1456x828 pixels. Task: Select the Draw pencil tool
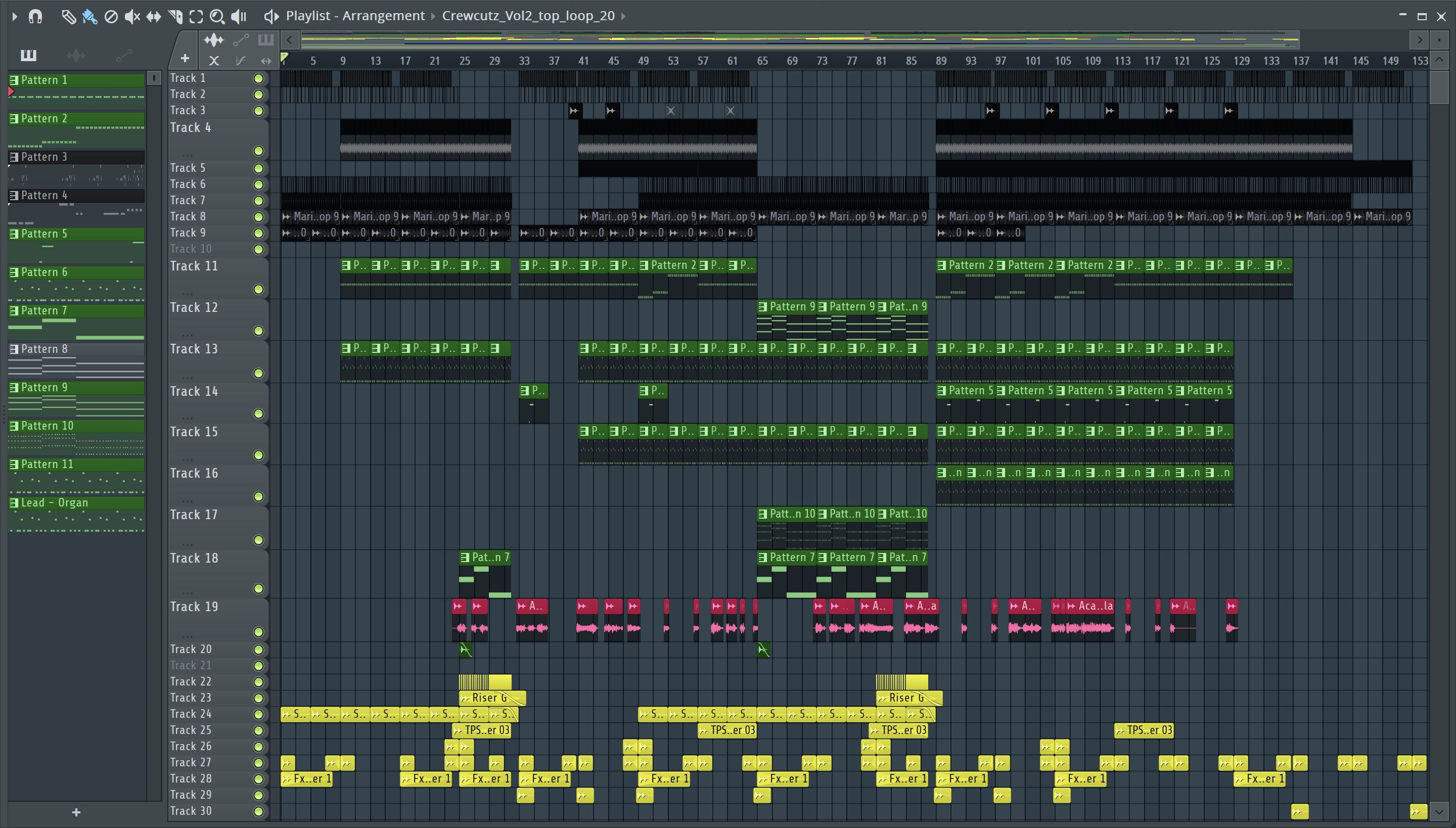(68, 17)
